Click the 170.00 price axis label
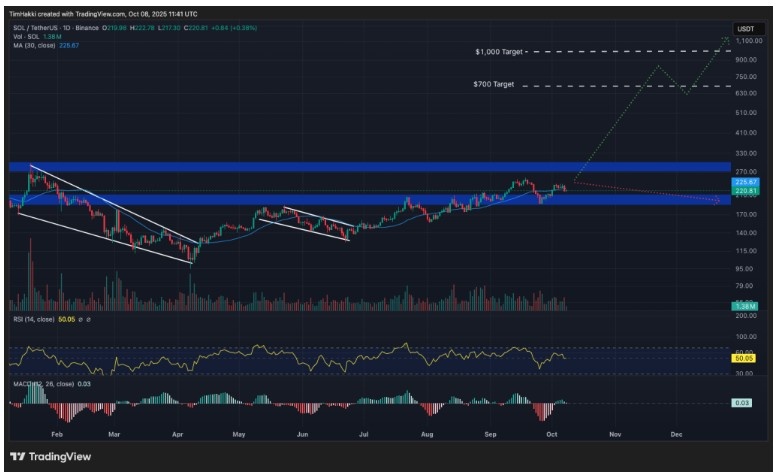Screen dimensions: 777x473 coord(746,214)
